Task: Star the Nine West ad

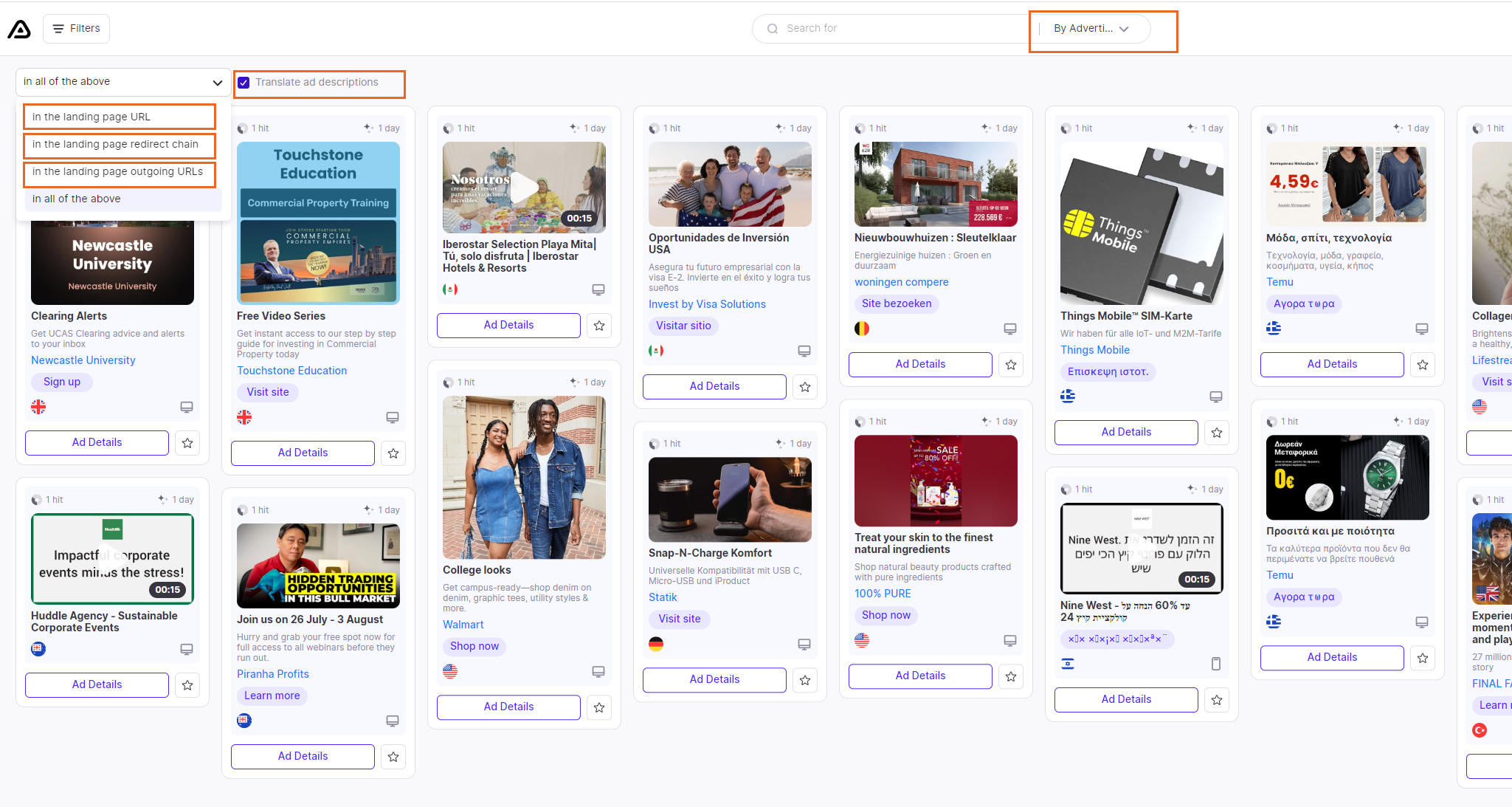Action: (1217, 700)
